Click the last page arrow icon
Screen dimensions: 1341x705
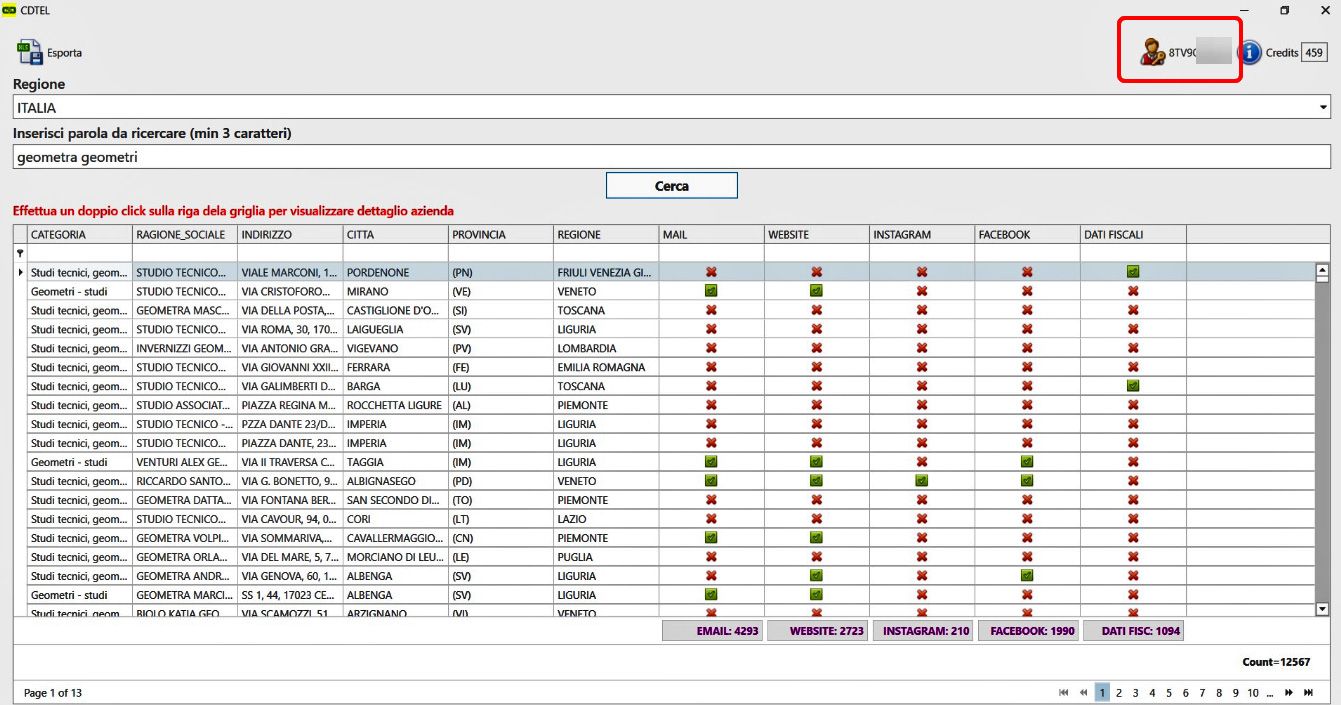click(x=1308, y=692)
